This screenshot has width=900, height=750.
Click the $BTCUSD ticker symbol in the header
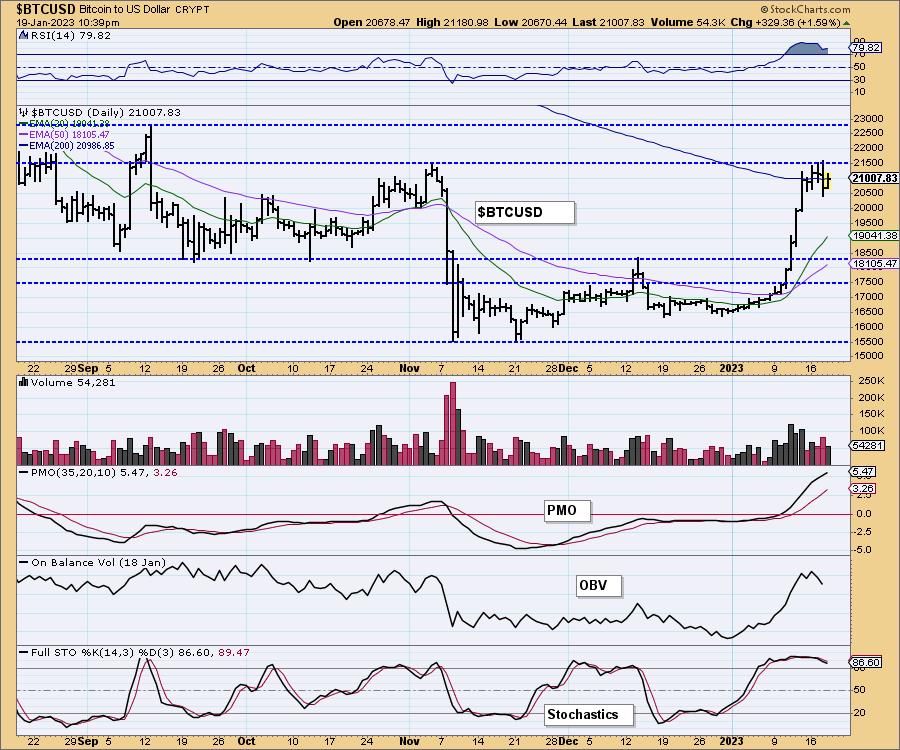coord(46,9)
